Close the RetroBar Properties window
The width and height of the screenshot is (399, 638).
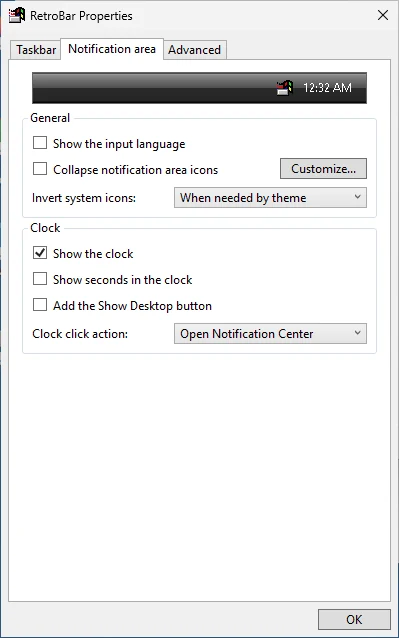[383, 15]
